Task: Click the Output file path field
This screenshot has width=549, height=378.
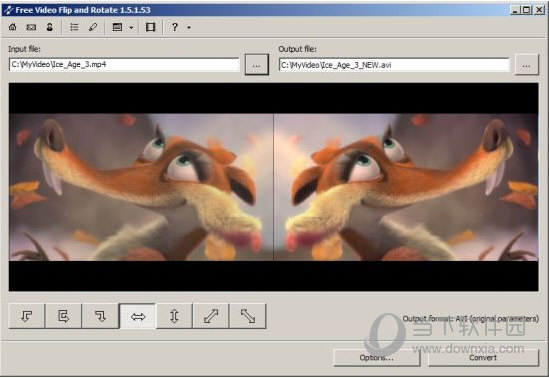Action: point(394,65)
